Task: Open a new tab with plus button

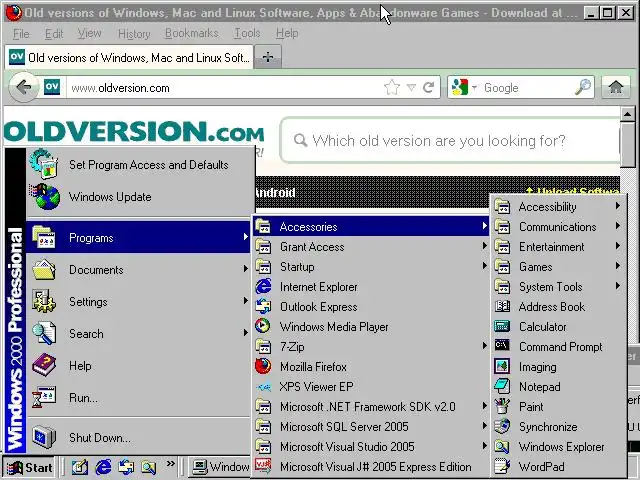Action: click(x=268, y=57)
